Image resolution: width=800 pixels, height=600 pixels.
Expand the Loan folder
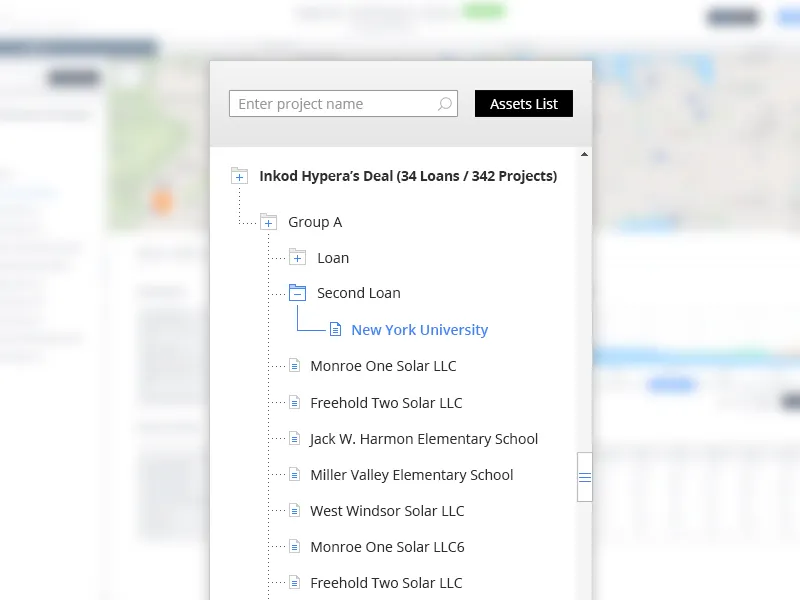(297, 257)
